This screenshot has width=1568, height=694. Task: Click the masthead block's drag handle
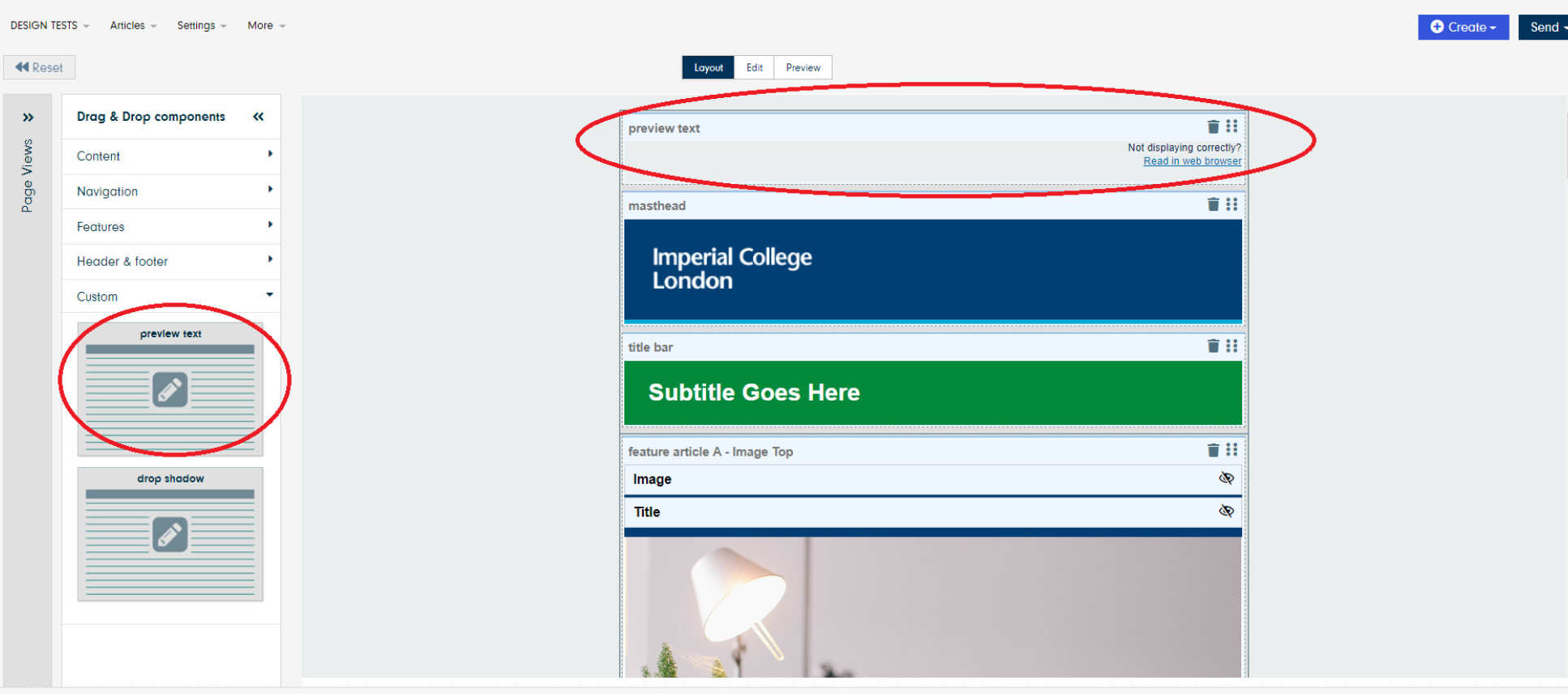[x=1232, y=204]
